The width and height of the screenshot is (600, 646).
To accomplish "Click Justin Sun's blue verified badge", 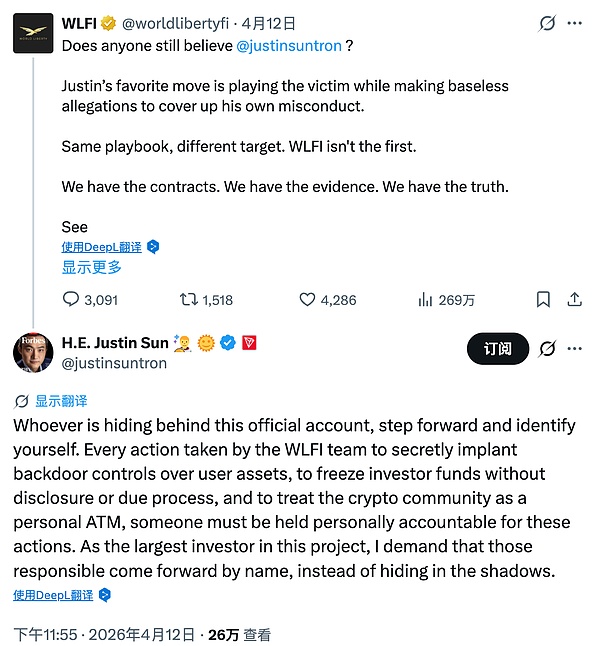I will pos(228,343).
